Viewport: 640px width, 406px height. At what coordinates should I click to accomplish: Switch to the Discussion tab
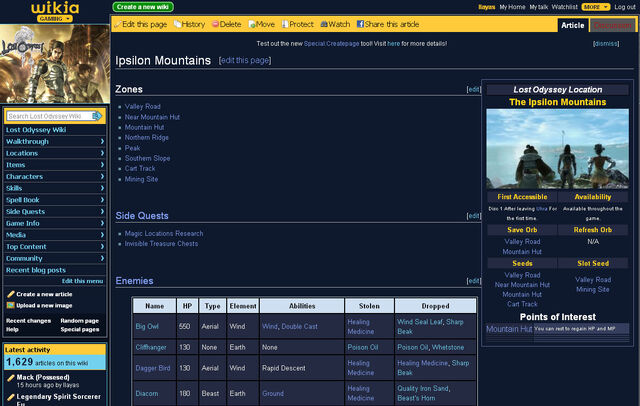[x=612, y=26]
